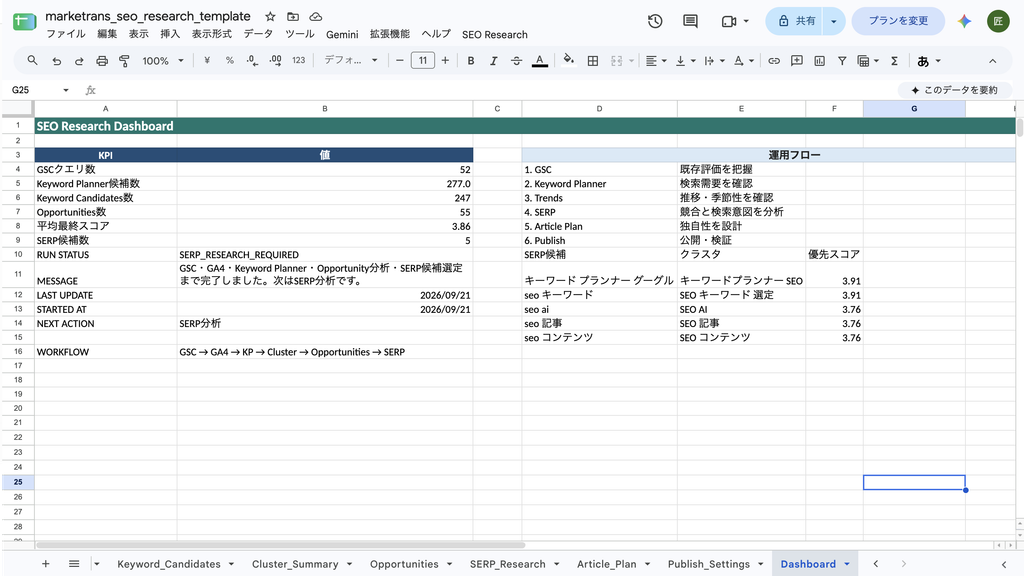
Task: Click the プランを変更 button
Action: pyautogui.click(x=898, y=21)
